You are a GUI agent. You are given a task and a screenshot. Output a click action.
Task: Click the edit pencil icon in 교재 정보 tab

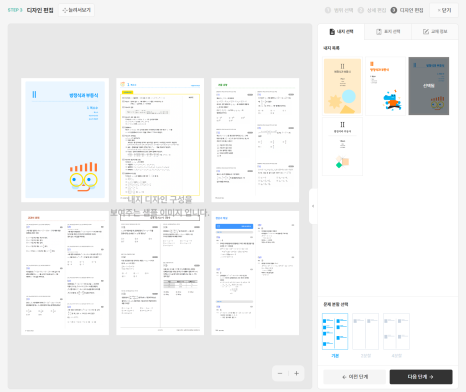click(426, 32)
